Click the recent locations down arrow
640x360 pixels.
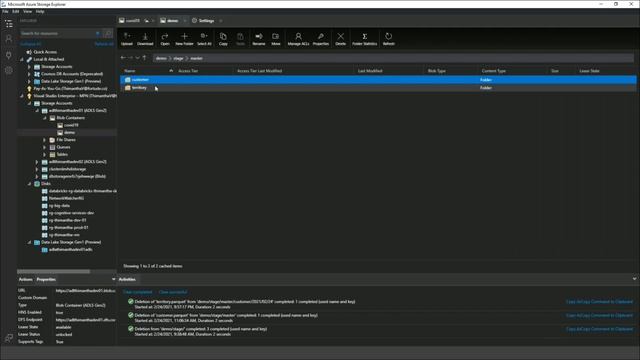click(x=138, y=58)
